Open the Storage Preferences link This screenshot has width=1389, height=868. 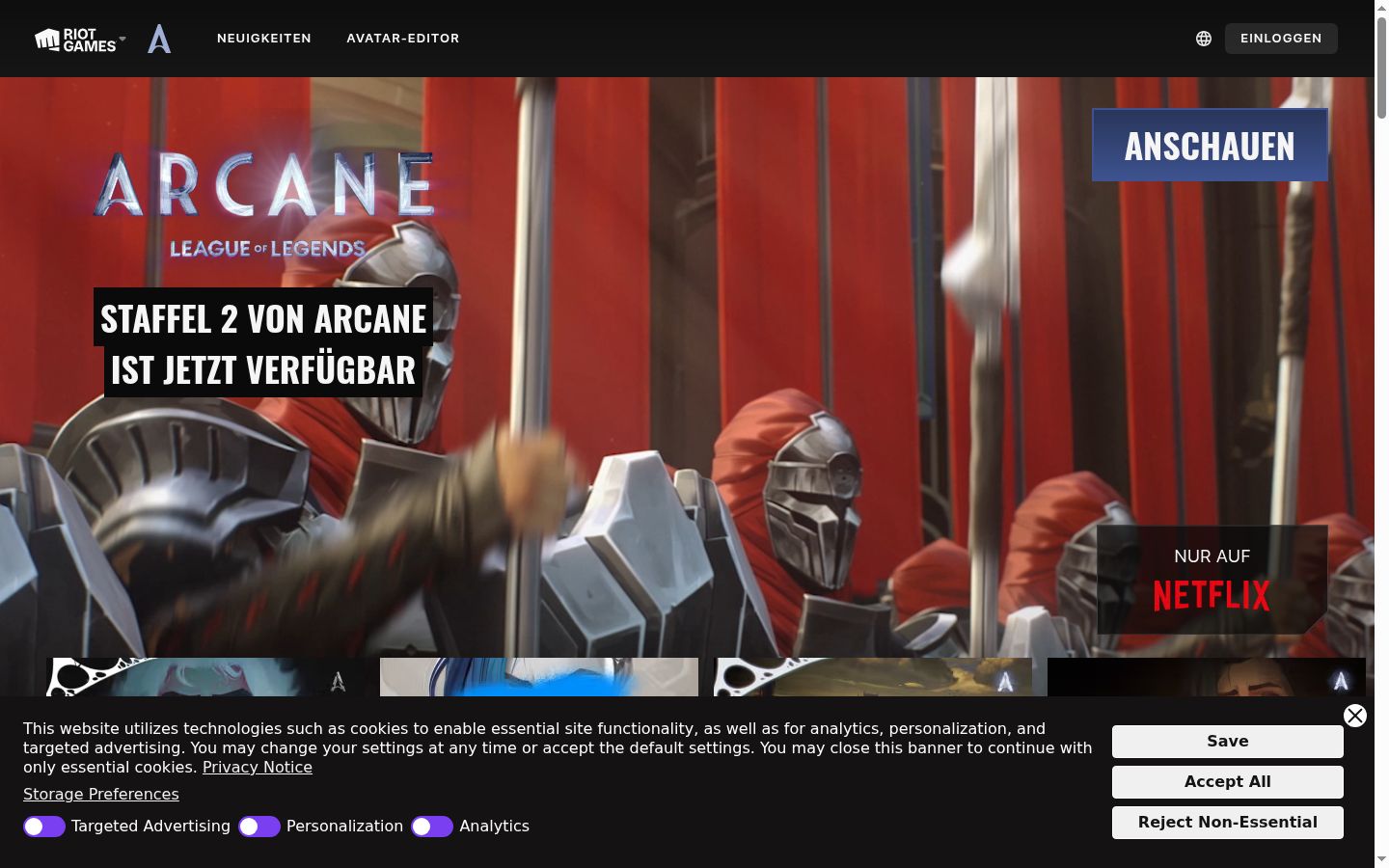coord(101,795)
